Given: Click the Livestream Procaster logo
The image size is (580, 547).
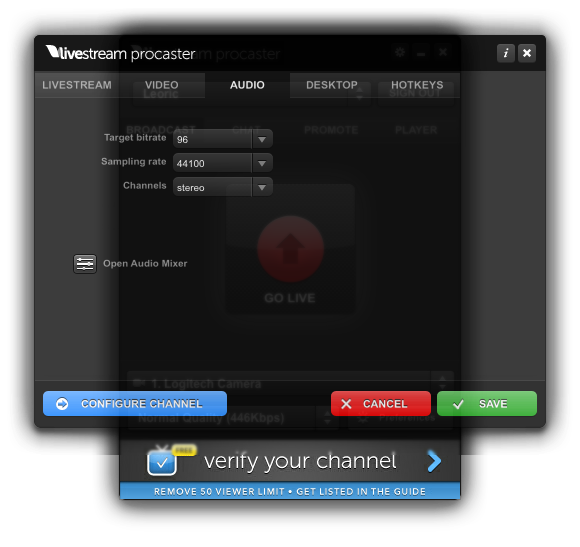Looking at the screenshot, I should pyautogui.click(x=120, y=53).
